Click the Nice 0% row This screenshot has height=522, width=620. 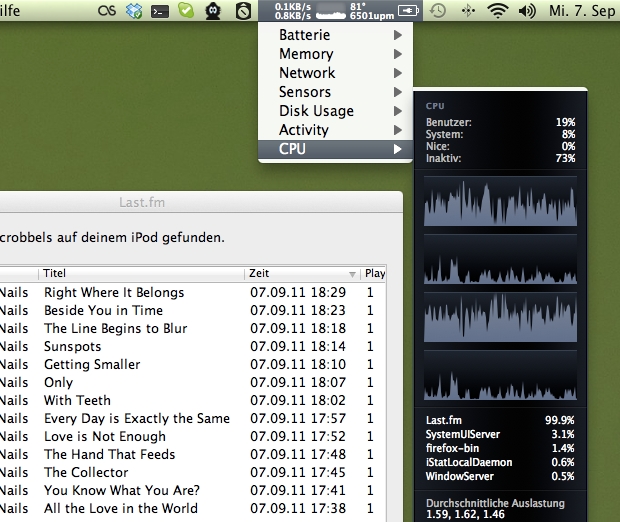pos(500,146)
